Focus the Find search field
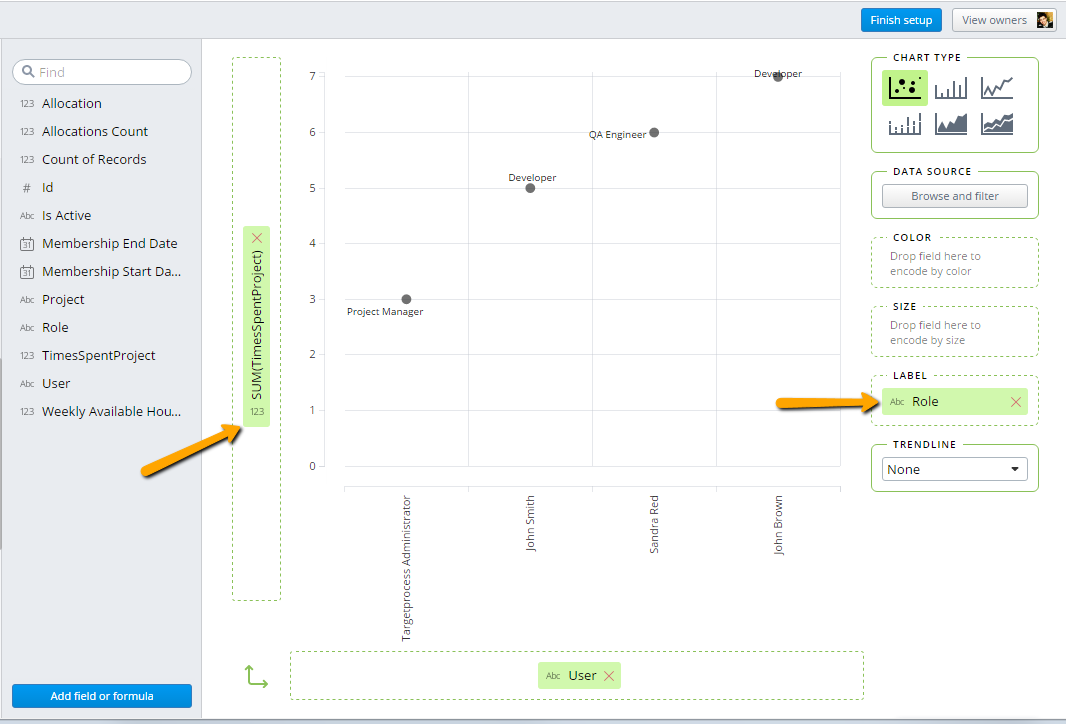Image resolution: width=1066 pixels, height=724 pixels. [x=102, y=72]
